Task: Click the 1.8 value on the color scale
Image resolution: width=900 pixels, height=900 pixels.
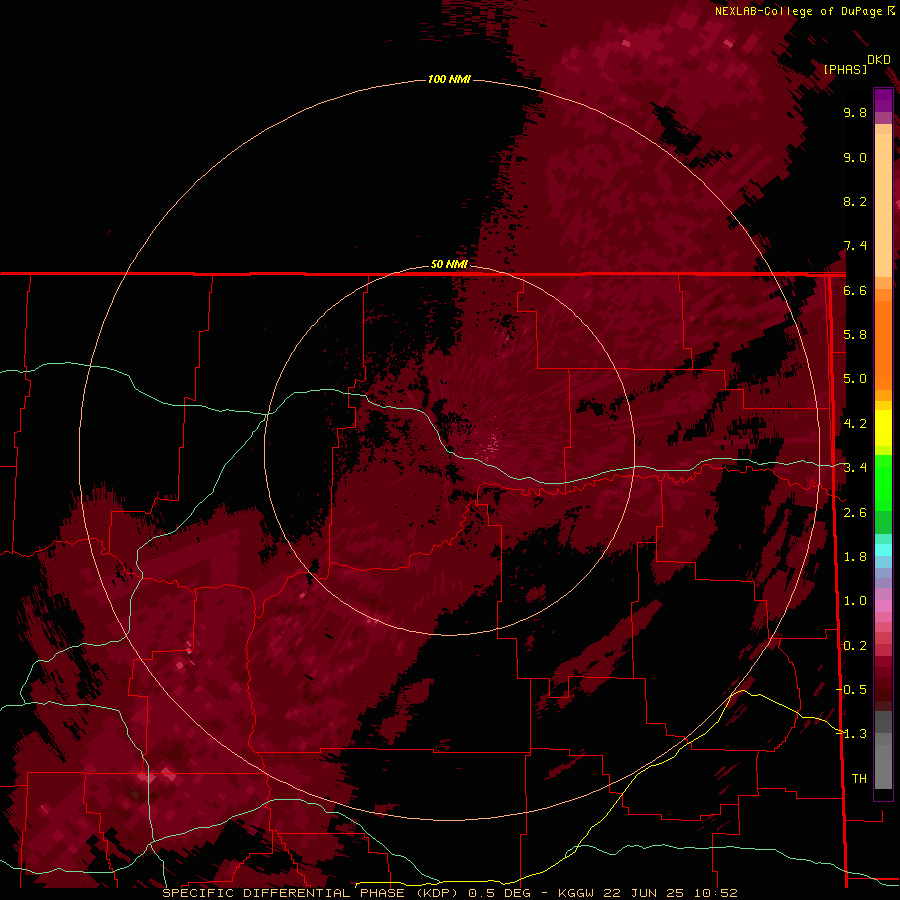Action: point(855,557)
